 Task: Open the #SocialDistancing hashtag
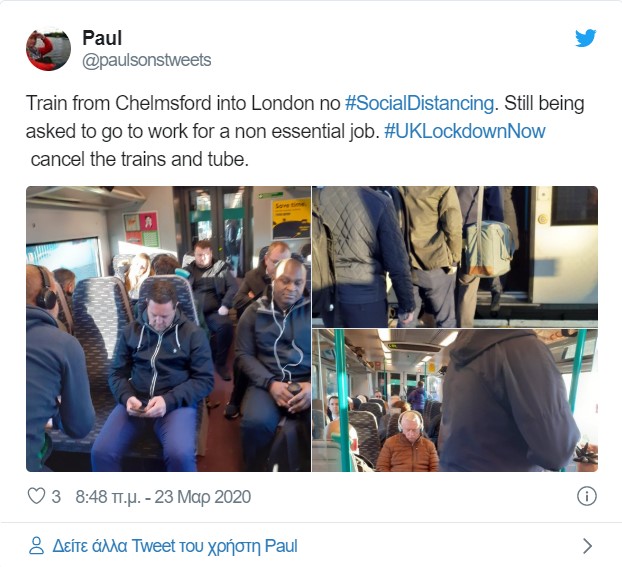tap(419, 103)
